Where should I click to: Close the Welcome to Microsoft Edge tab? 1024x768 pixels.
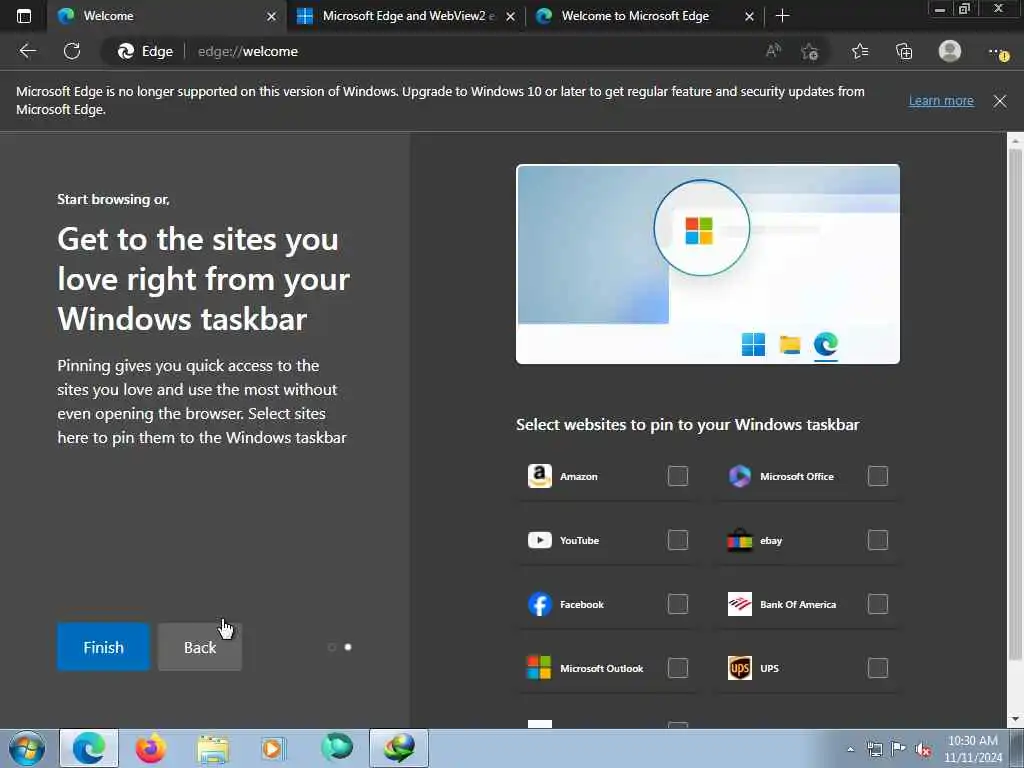[x=749, y=16]
